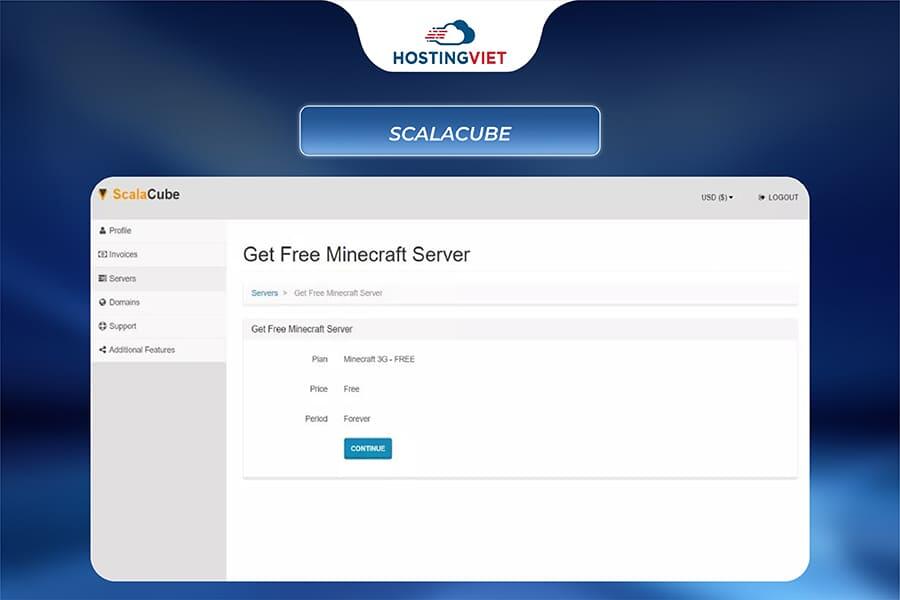The height and width of the screenshot is (600, 900).
Task: Click the Profile user icon in sidebar
Action: (102, 231)
